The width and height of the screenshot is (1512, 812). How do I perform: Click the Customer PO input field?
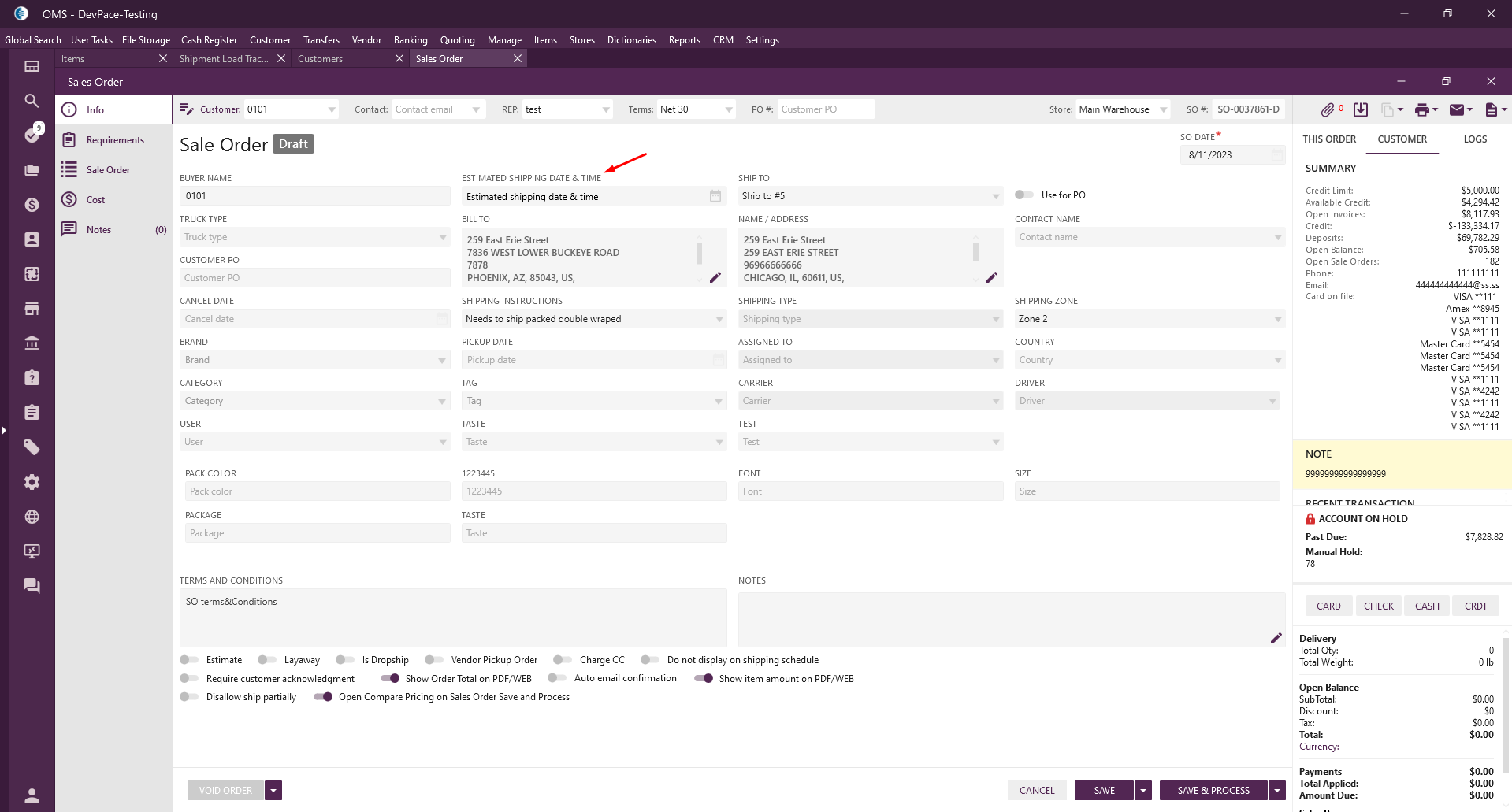[x=314, y=278]
